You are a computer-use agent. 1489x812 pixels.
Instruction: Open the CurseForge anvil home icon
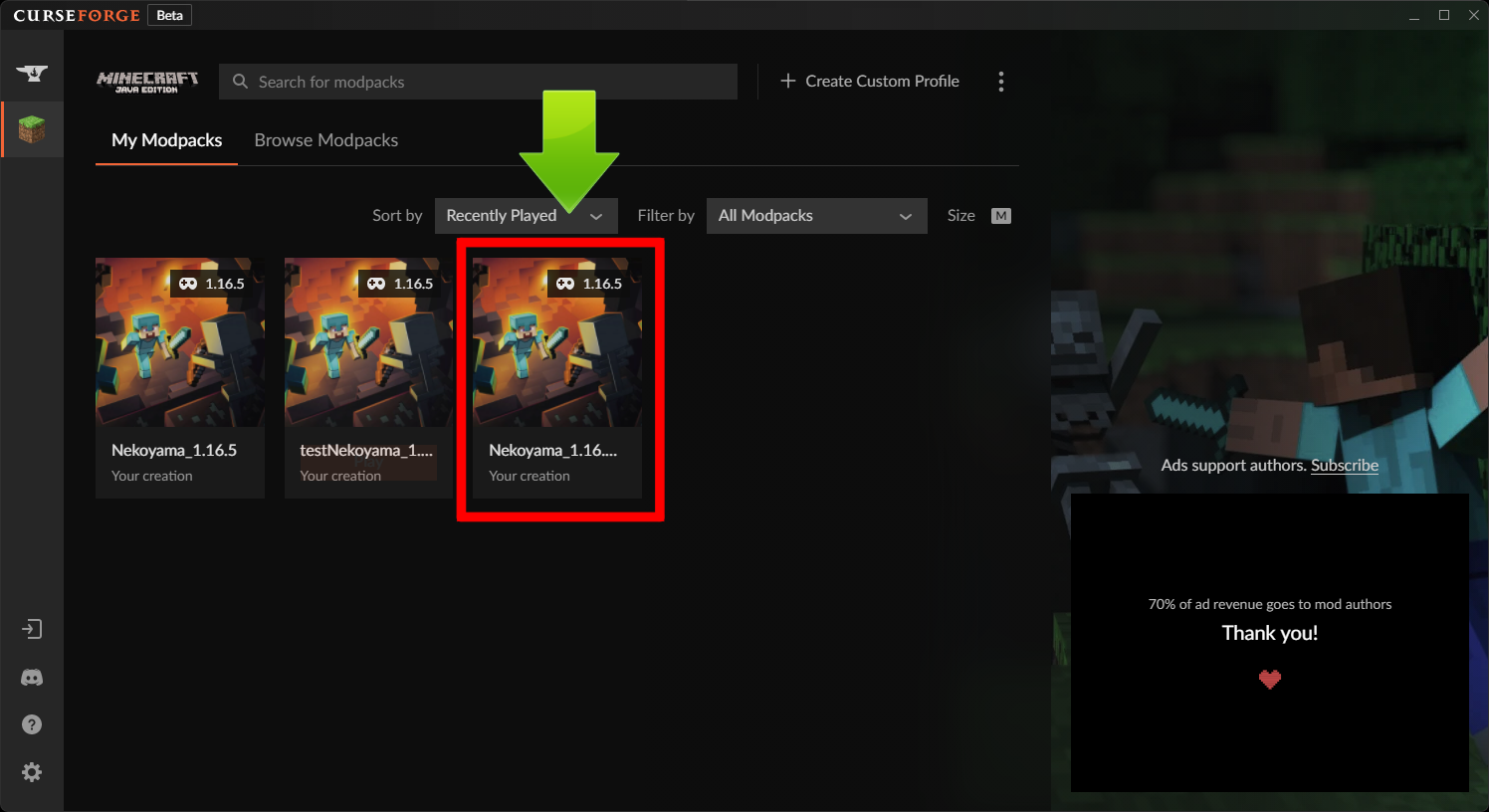(32, 73)
